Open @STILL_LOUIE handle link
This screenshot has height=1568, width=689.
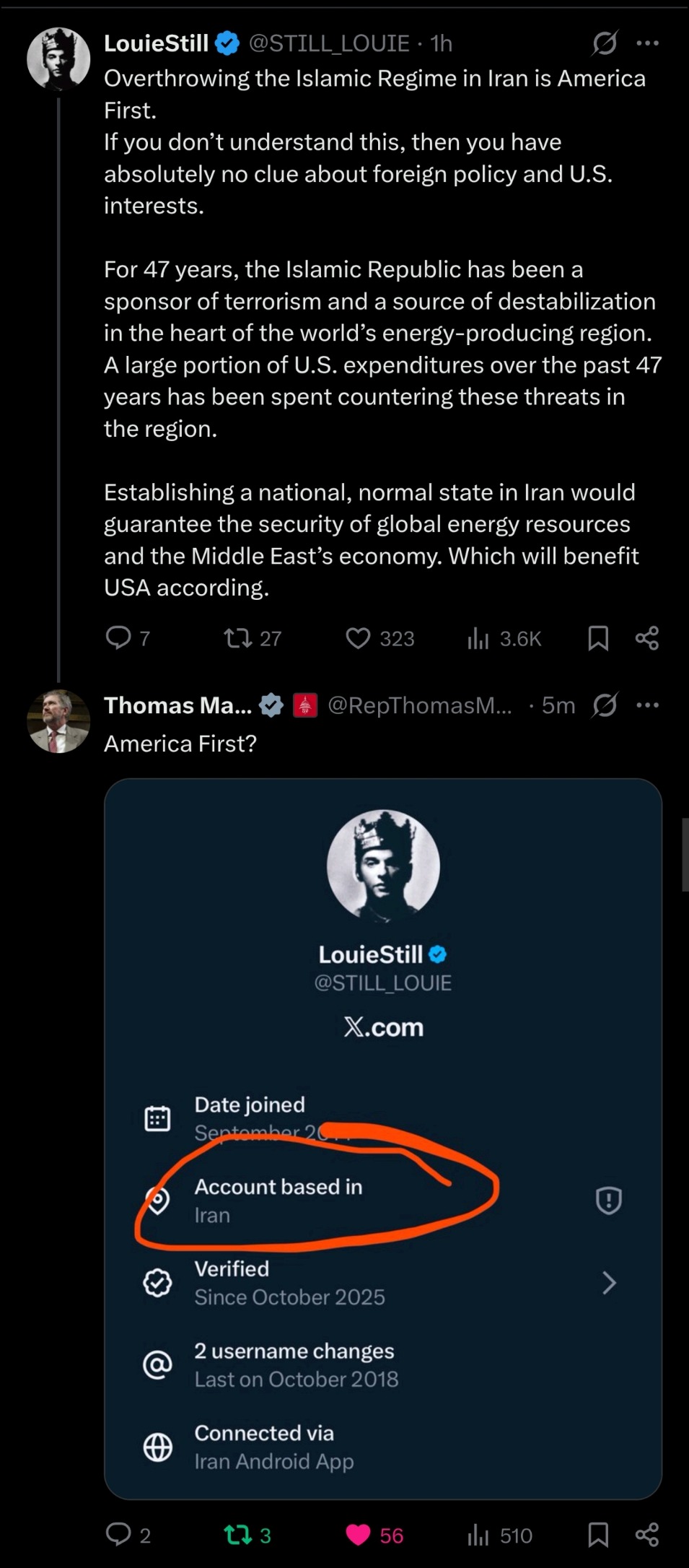(329, 43)
